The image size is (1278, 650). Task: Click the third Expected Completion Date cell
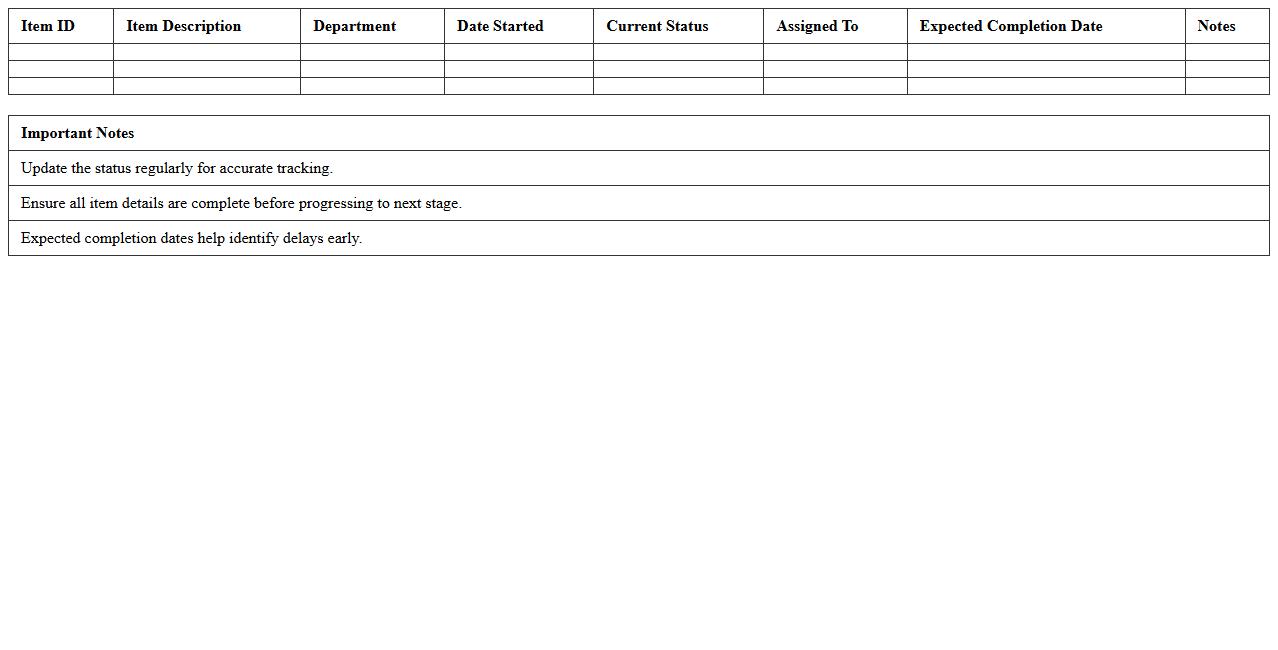pyautogui.click(x=1045, y=85)
